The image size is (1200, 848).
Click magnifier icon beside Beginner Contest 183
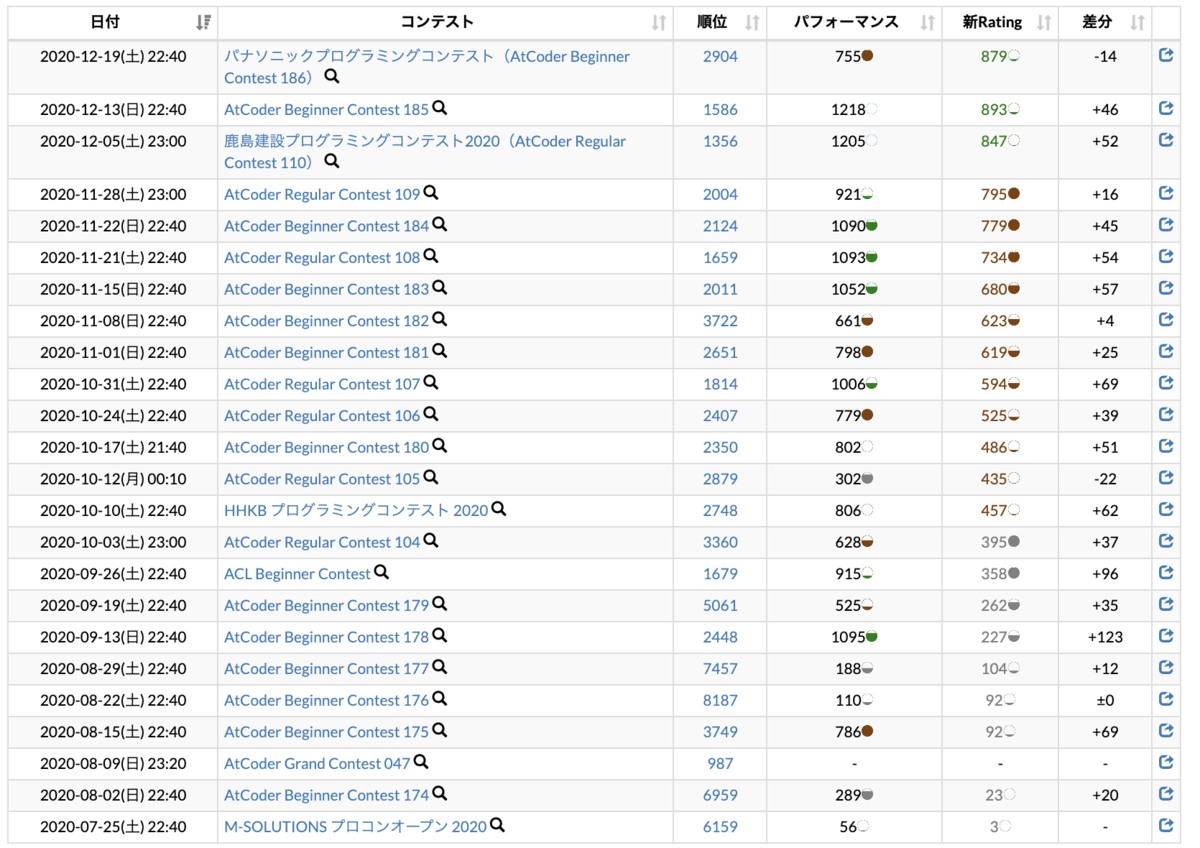click(x=439, y=288)
